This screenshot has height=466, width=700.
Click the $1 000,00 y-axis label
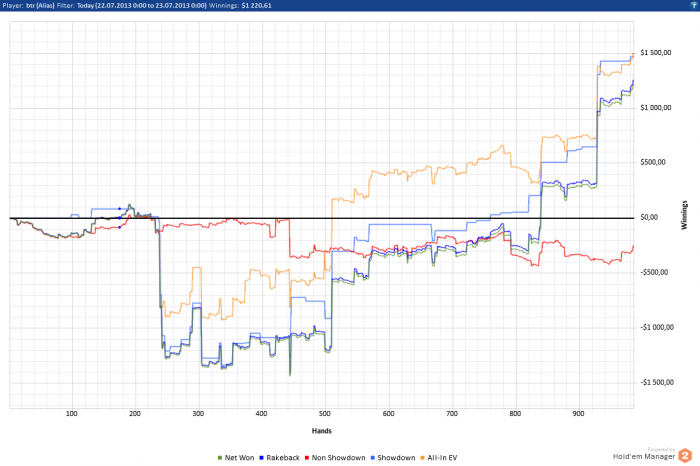[655, 108]
